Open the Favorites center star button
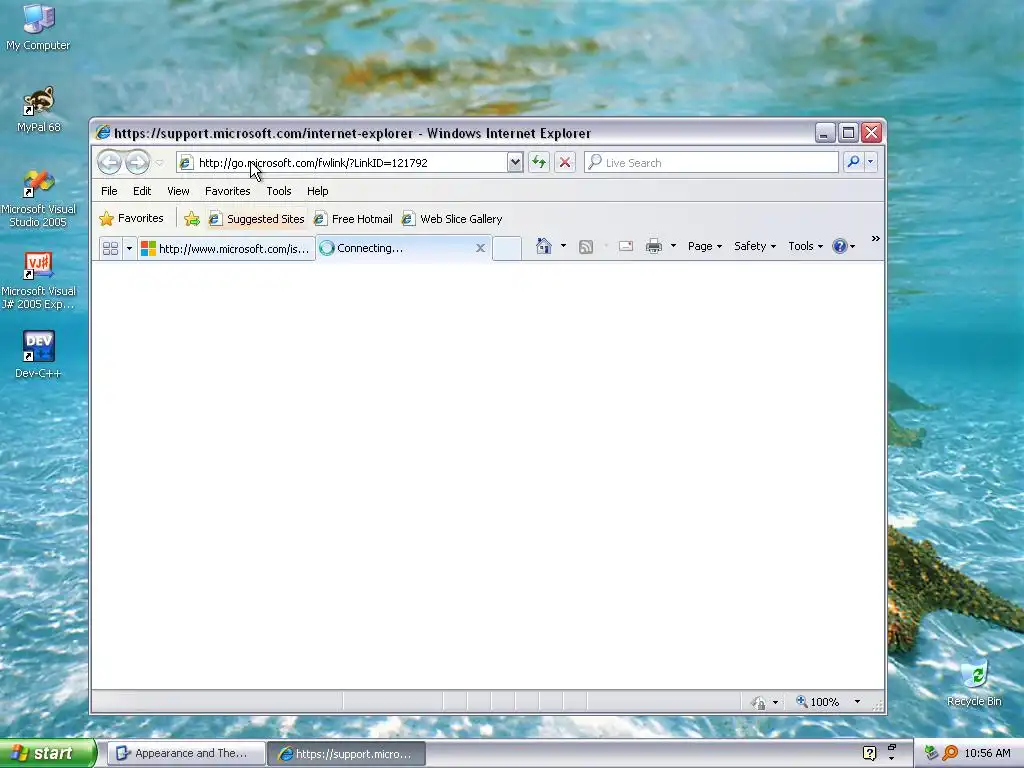This screenshot has width=1024, height=768. 131,218
